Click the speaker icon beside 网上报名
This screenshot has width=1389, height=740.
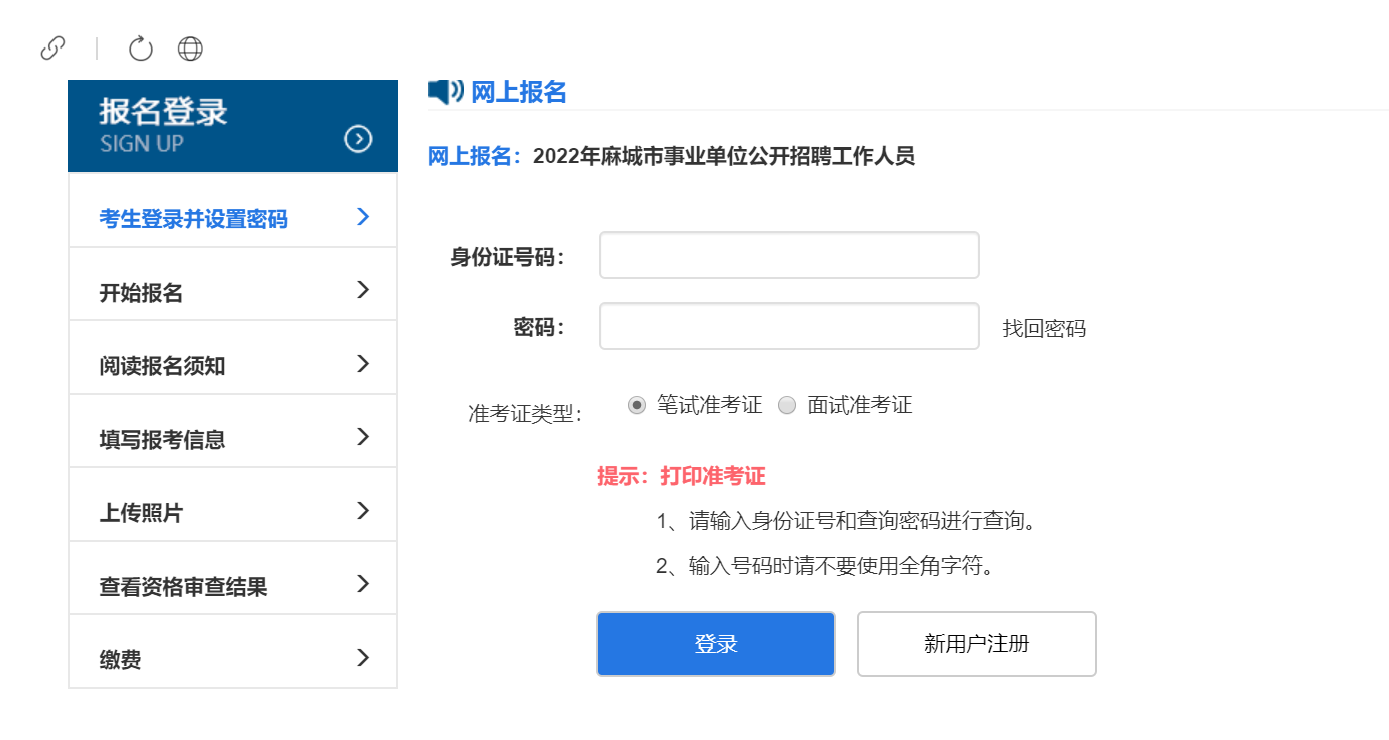click(446, 92)
